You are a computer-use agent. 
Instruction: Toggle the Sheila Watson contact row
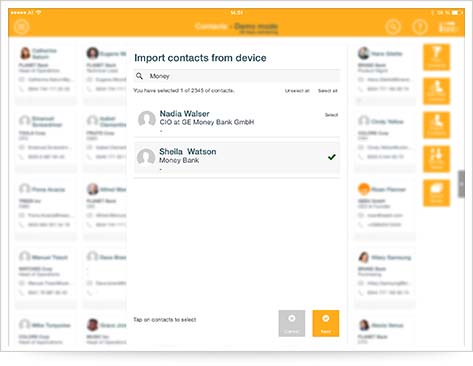click(237, 158)
